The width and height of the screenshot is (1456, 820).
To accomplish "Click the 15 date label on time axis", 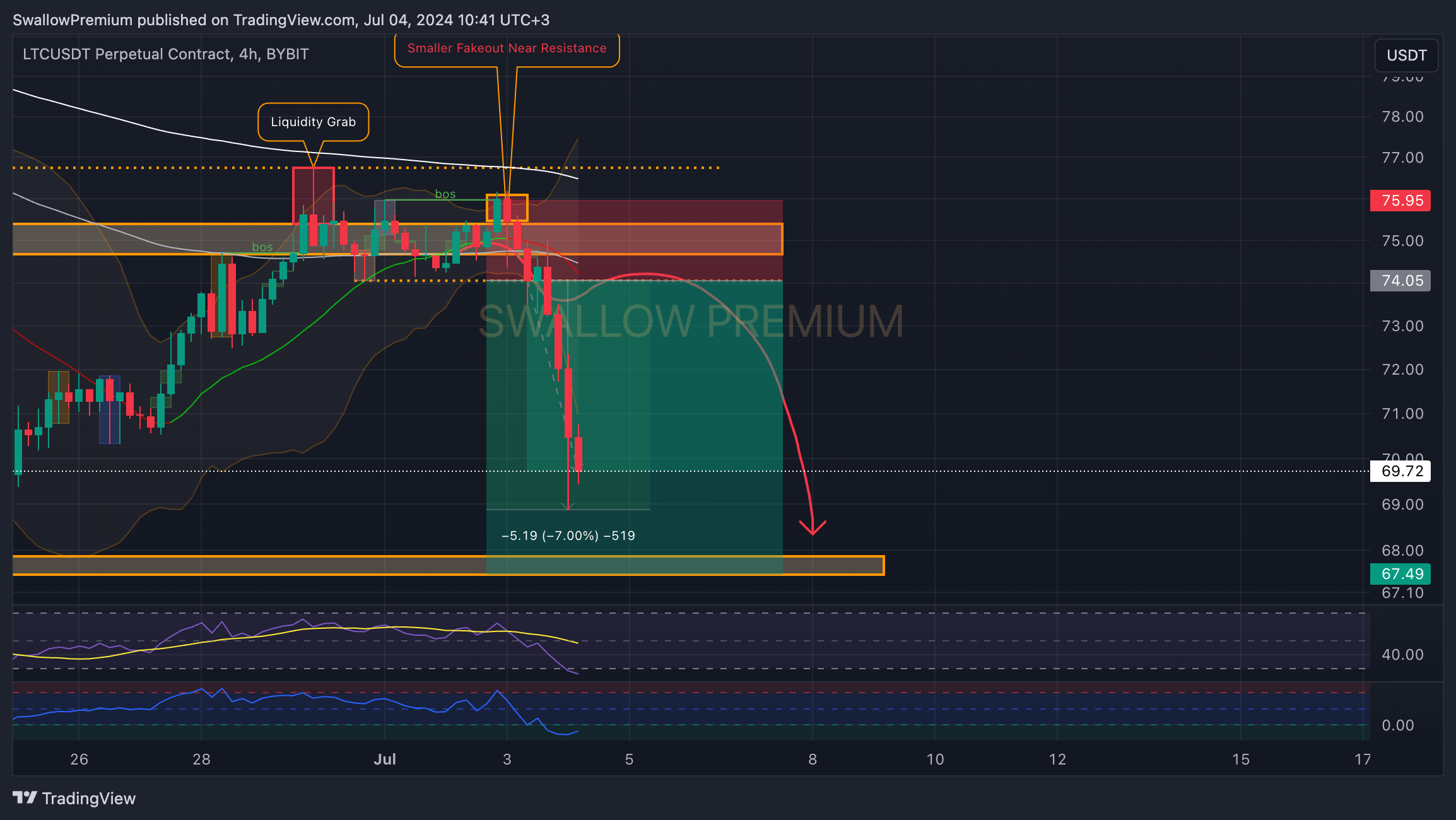I will click(x=1241, y=759).
